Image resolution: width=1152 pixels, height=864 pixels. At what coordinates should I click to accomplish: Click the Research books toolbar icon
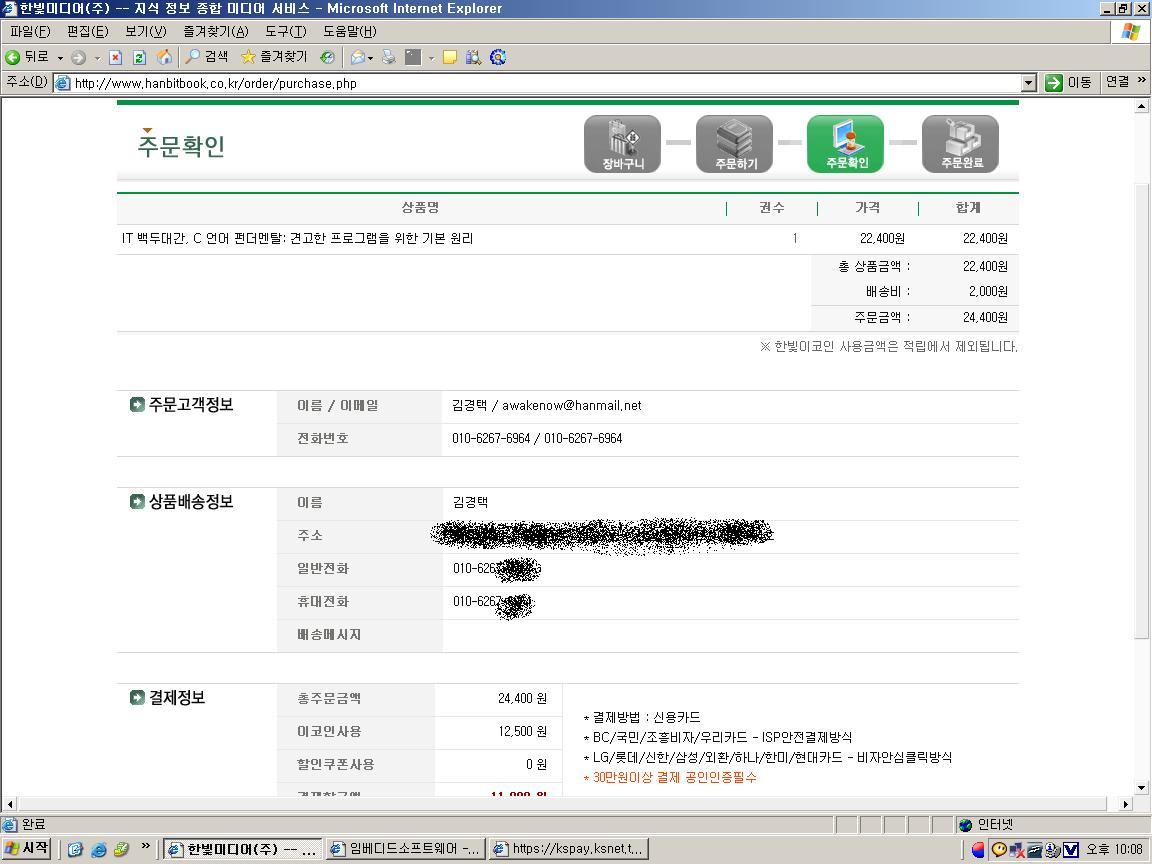(x=474, y=57)
